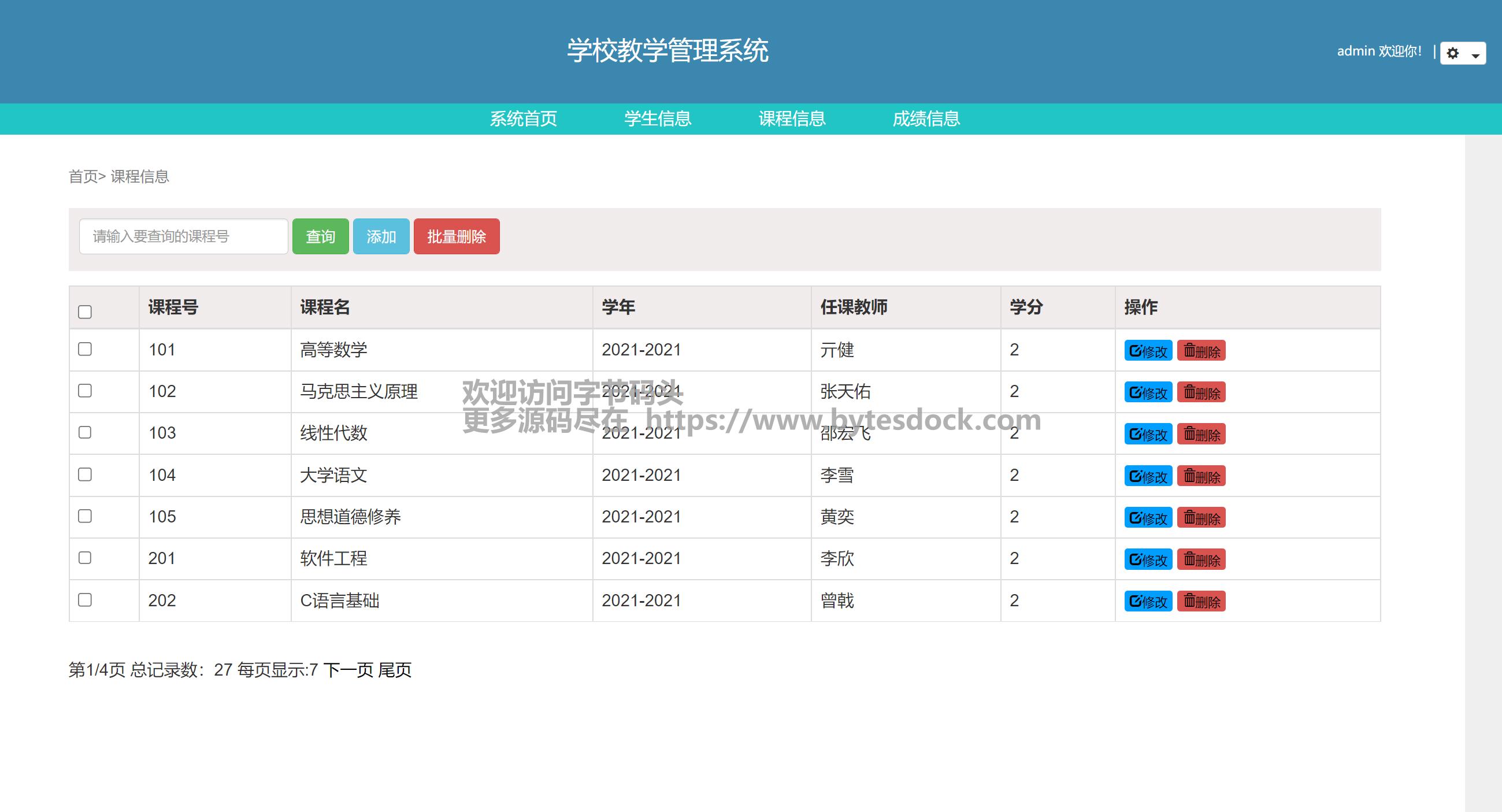1502x812 pixels.
Task: Toggle the select-all header checkbox
Action: click(x=85, y=312)
